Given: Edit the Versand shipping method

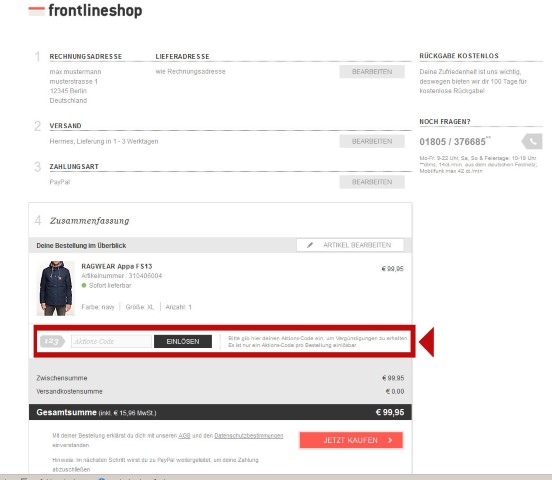Looking at the screenshot, I should pyautogui.click(x=372, y=141).
